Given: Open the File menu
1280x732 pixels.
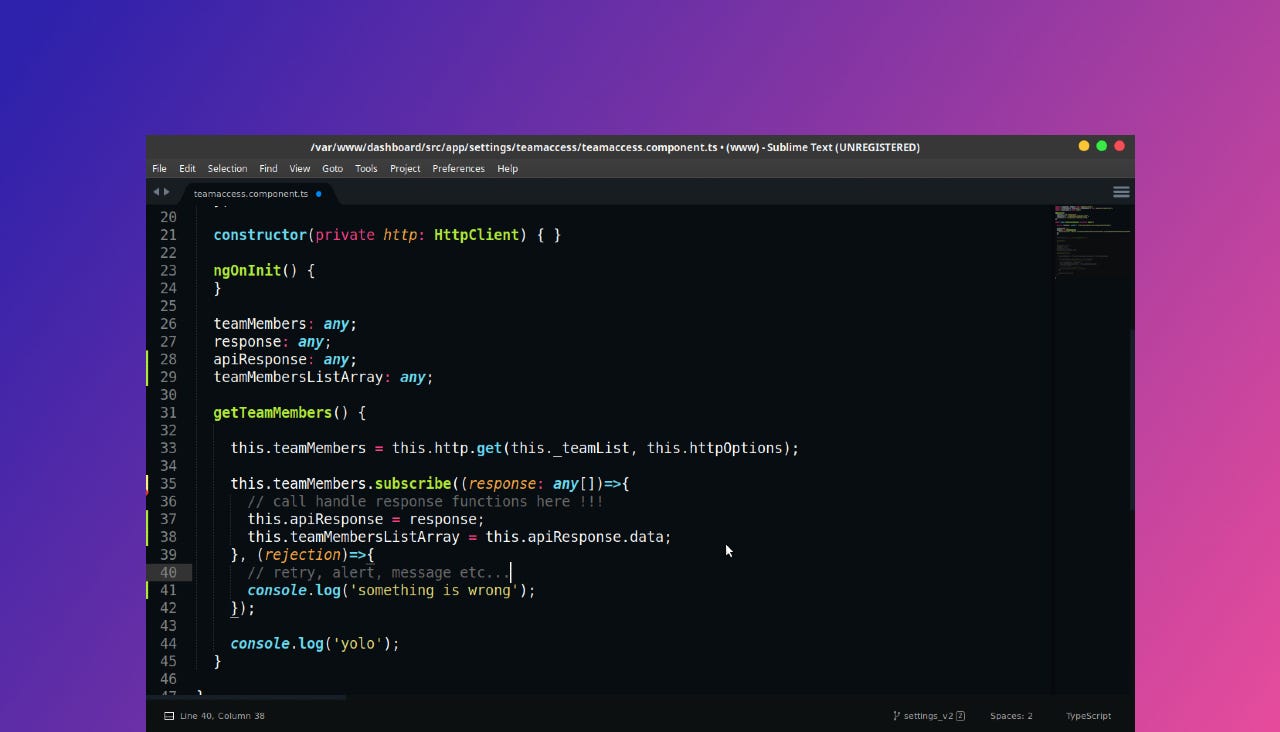Looking at the screenshot, I should pyautogui.click(x=159, y=168).
